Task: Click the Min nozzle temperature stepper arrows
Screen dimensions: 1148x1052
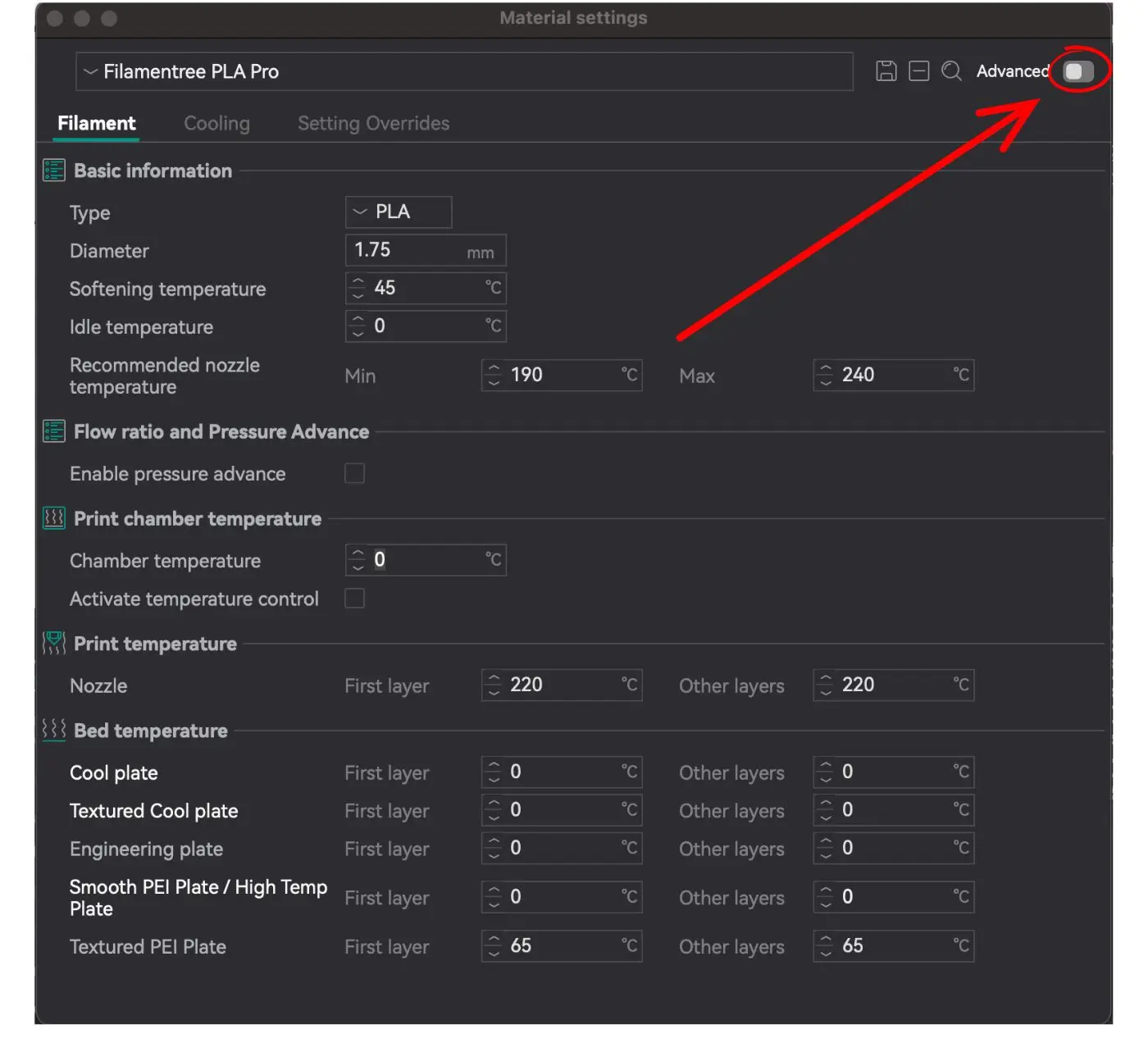Action: (494, 375)
